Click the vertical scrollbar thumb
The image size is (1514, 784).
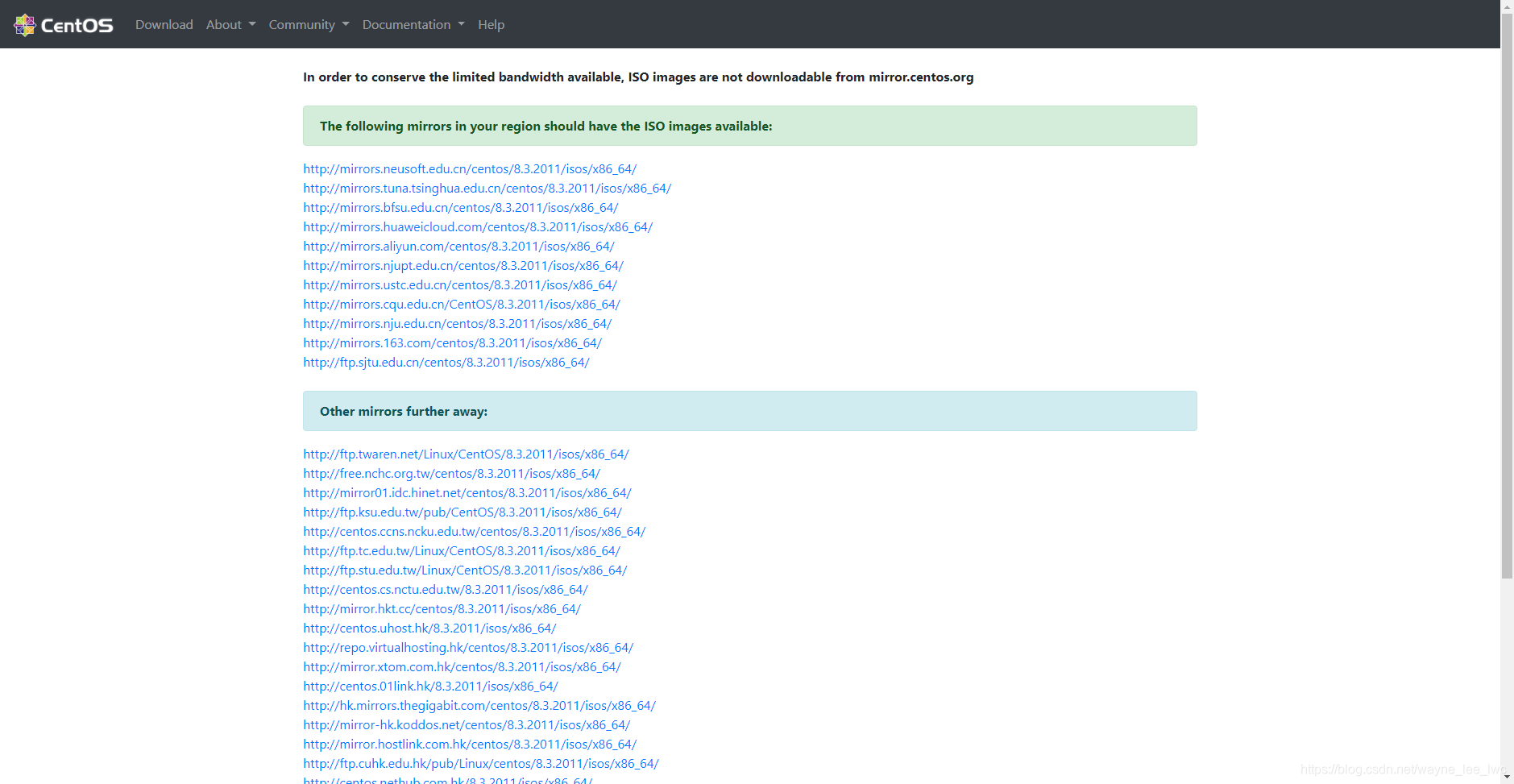point(1507,296)
